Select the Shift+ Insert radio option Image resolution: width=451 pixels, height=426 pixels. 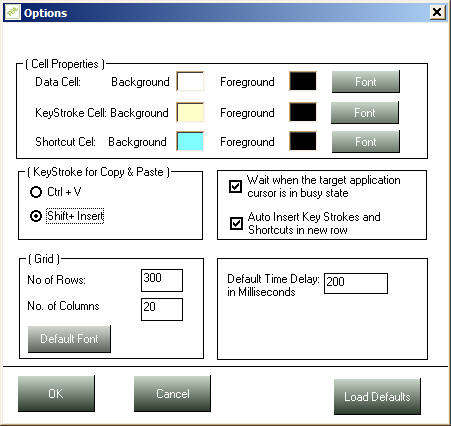click(36, 216)
